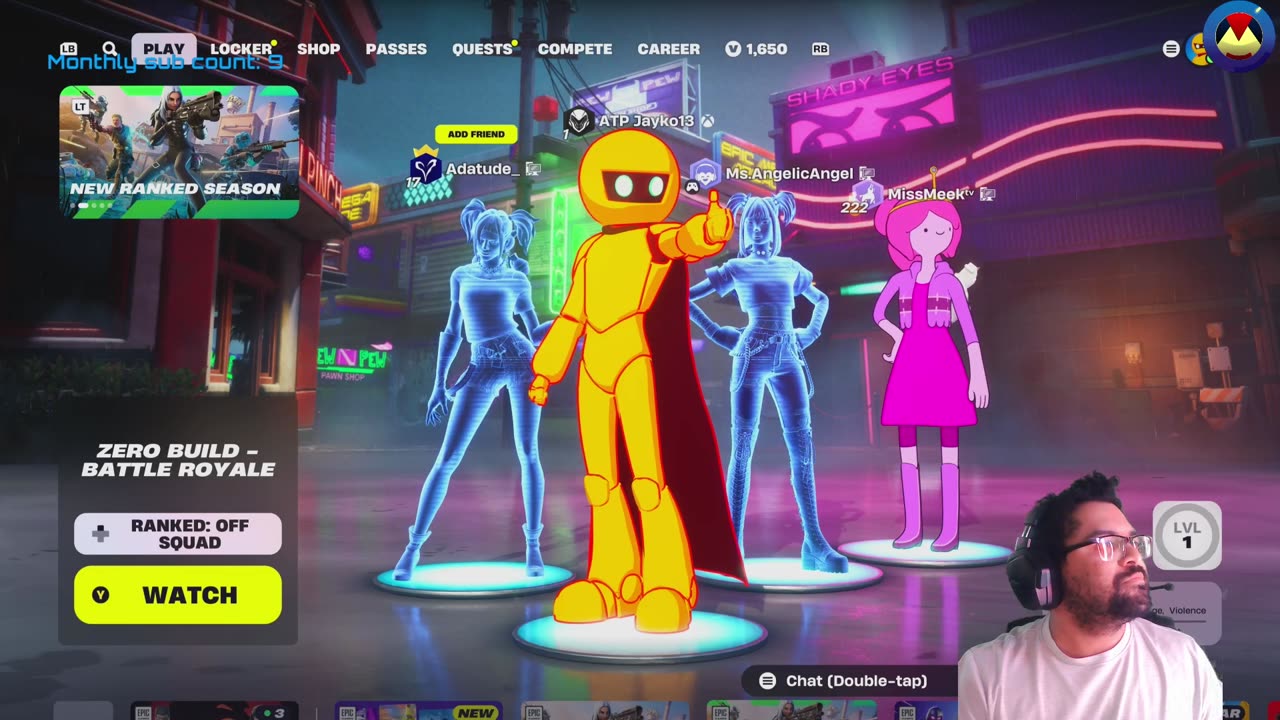Click the streamer avatar logo top right
Viewport: 1280px width, 720px height.
pyautogui.click(x=1239, y=36)
